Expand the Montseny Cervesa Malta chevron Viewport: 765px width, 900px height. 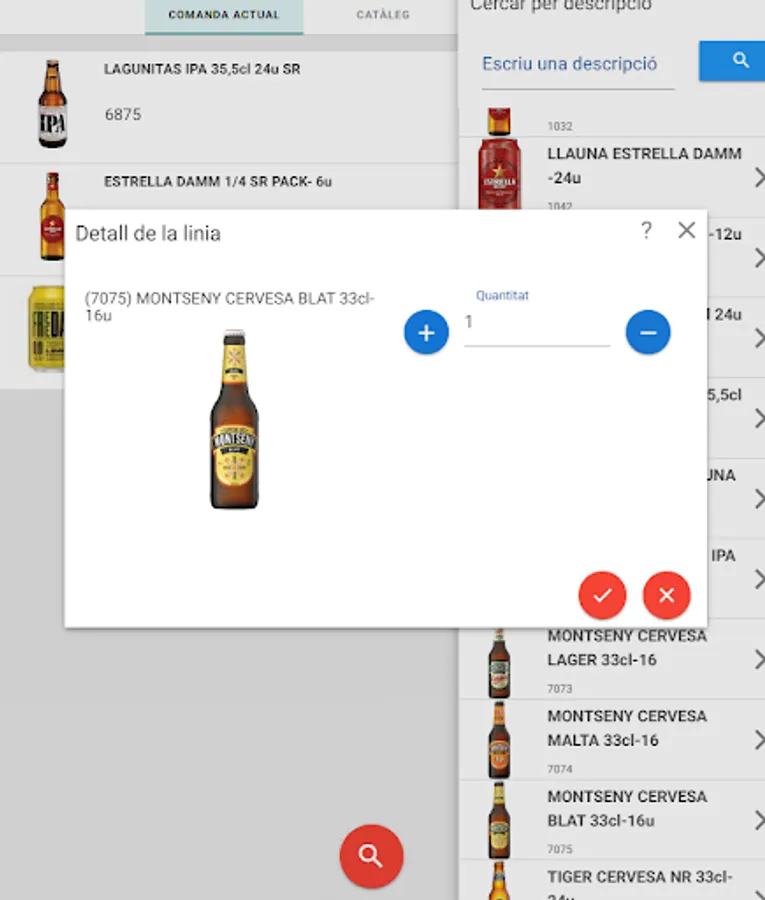pos(759,740)
